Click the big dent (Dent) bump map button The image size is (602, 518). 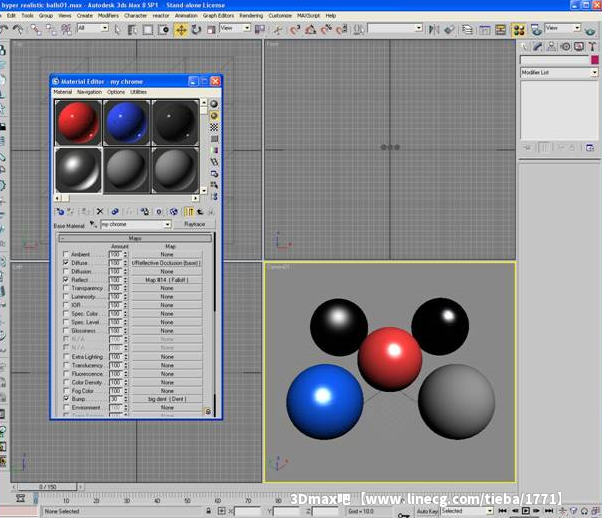coord(167,399)
